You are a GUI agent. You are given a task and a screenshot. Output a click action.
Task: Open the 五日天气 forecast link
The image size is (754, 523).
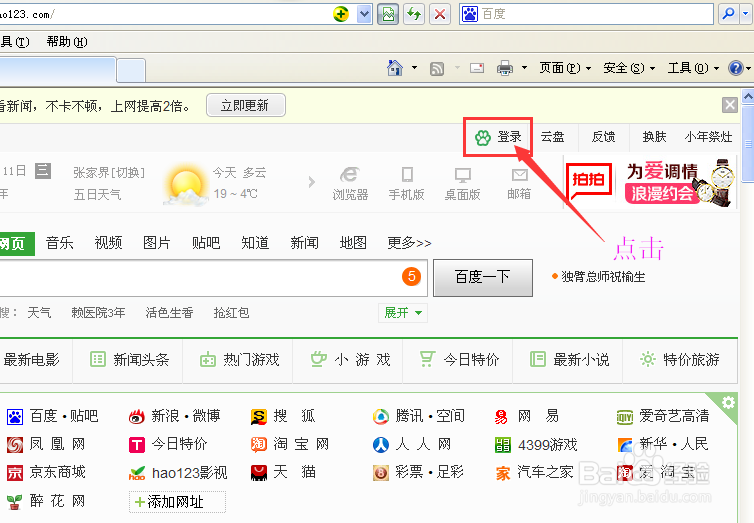tap(97, 195)
